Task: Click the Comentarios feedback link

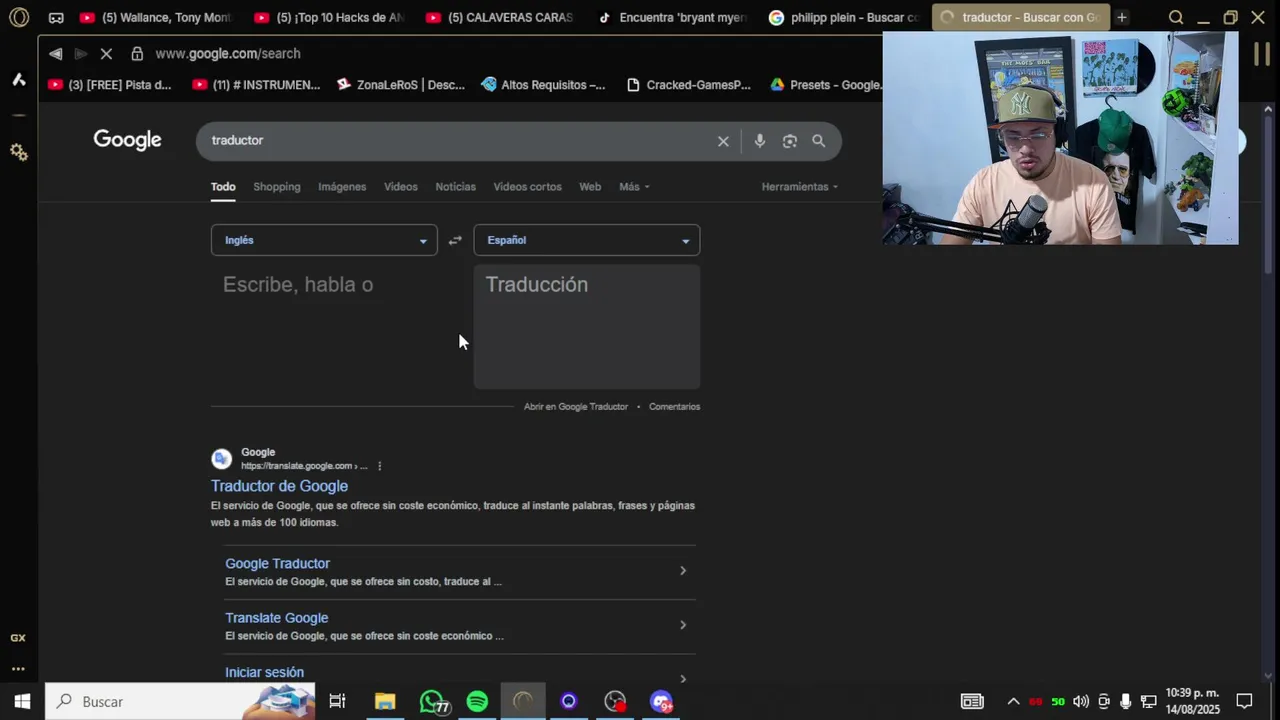Action: point(674,407)
